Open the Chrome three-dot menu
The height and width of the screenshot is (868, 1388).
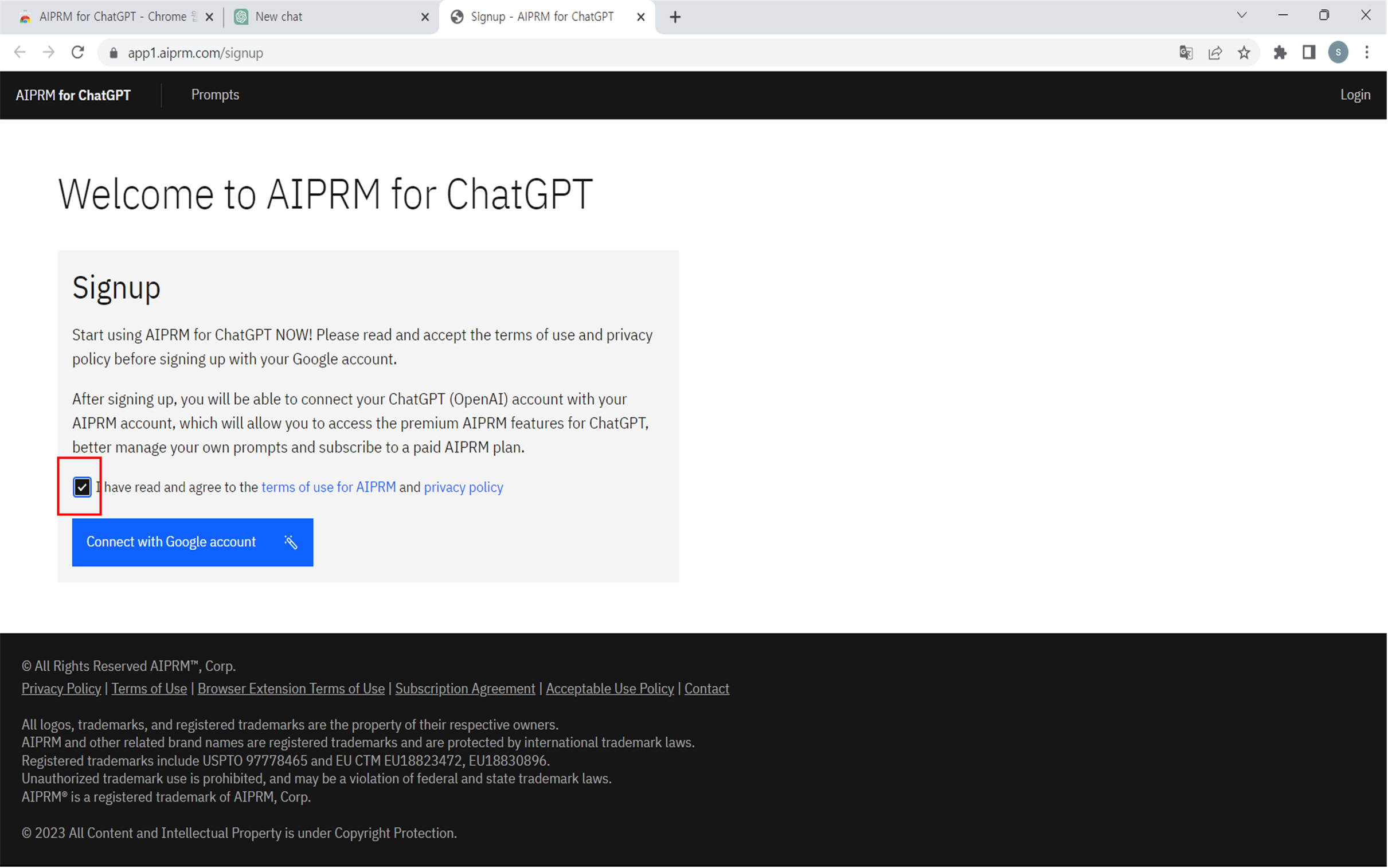point(1367,53)
